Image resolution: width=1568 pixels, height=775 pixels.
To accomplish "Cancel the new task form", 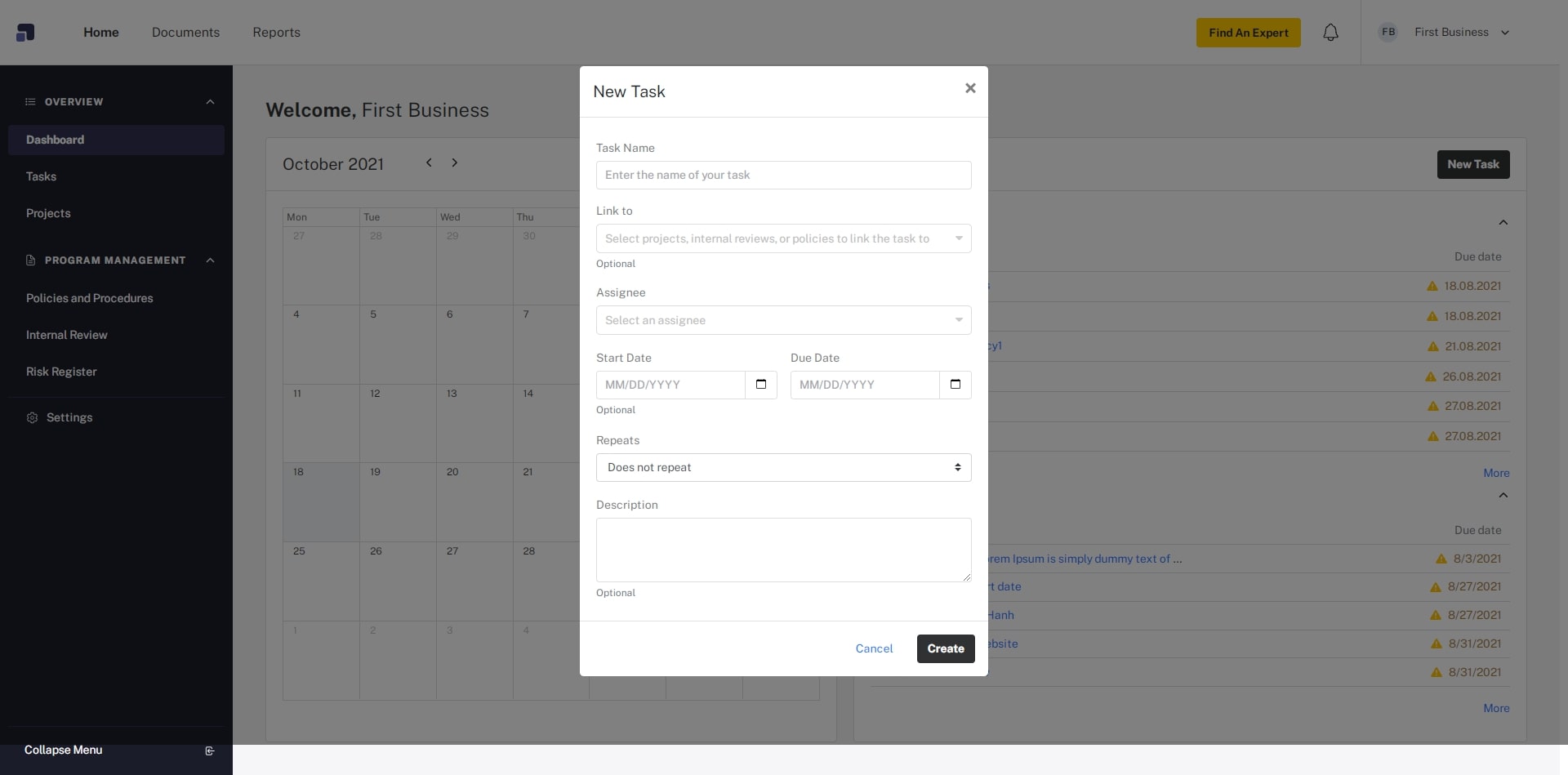I will click(x=874, y=648).
